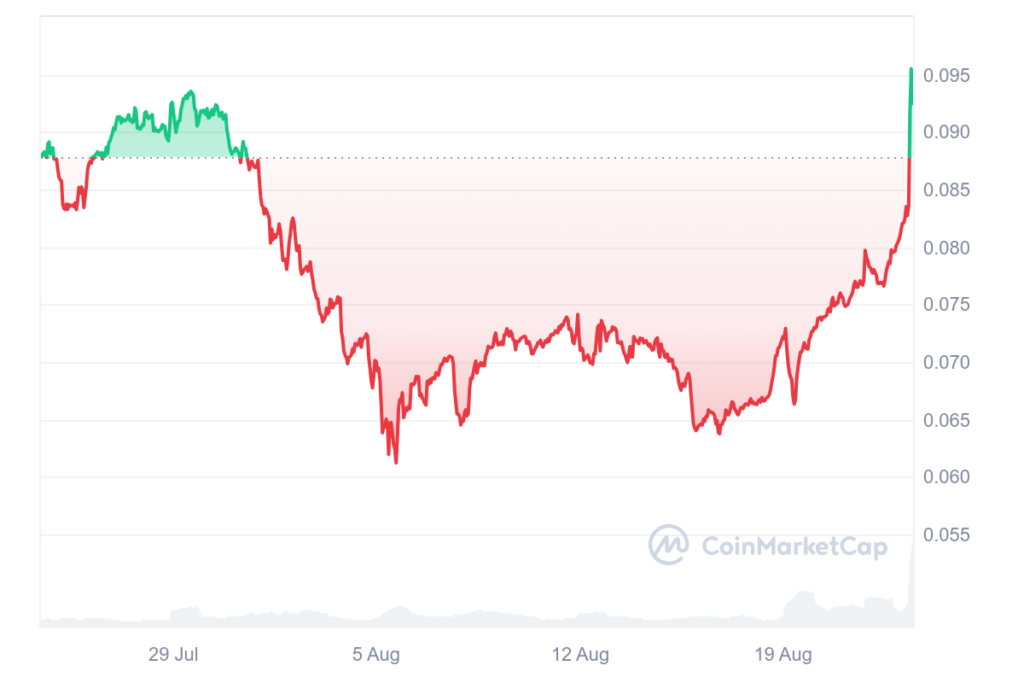Click the 0.055 price axis label
Viewport: 1024px width, 683px height.
(x=946, y=535)
